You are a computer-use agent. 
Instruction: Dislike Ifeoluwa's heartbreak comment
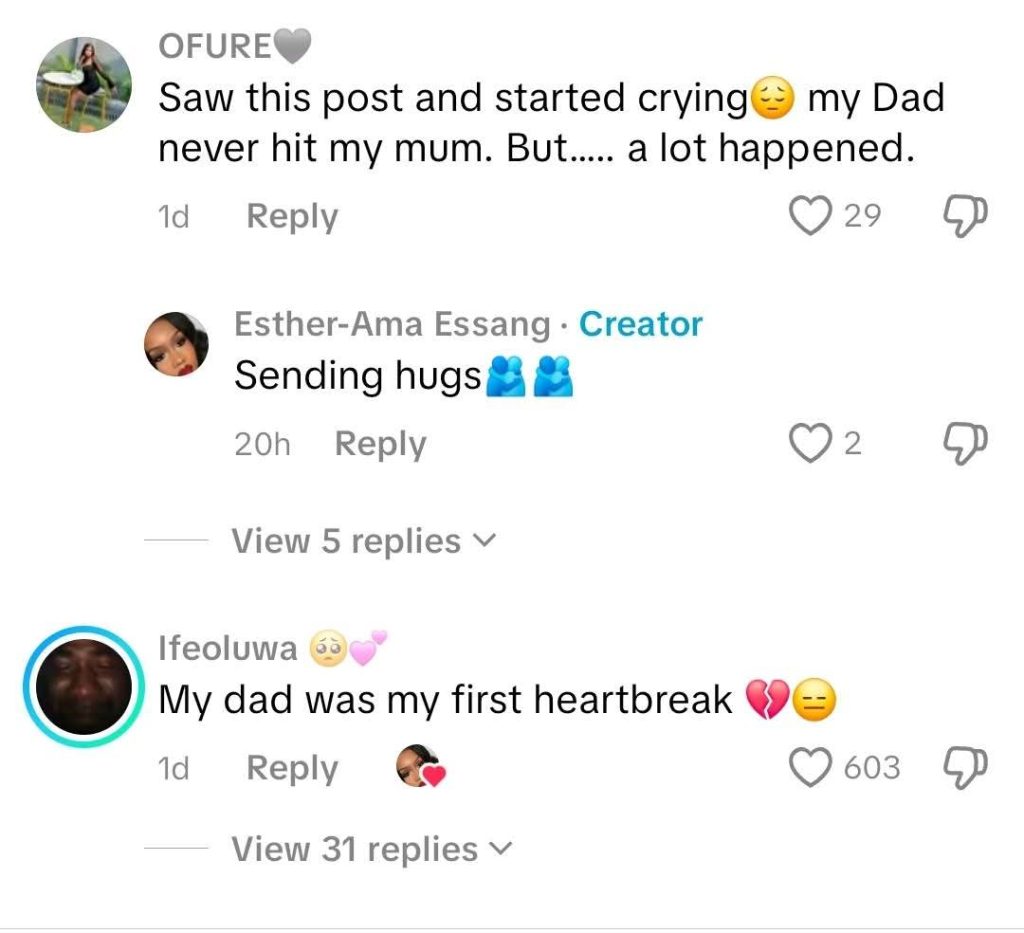pos(965,768)
